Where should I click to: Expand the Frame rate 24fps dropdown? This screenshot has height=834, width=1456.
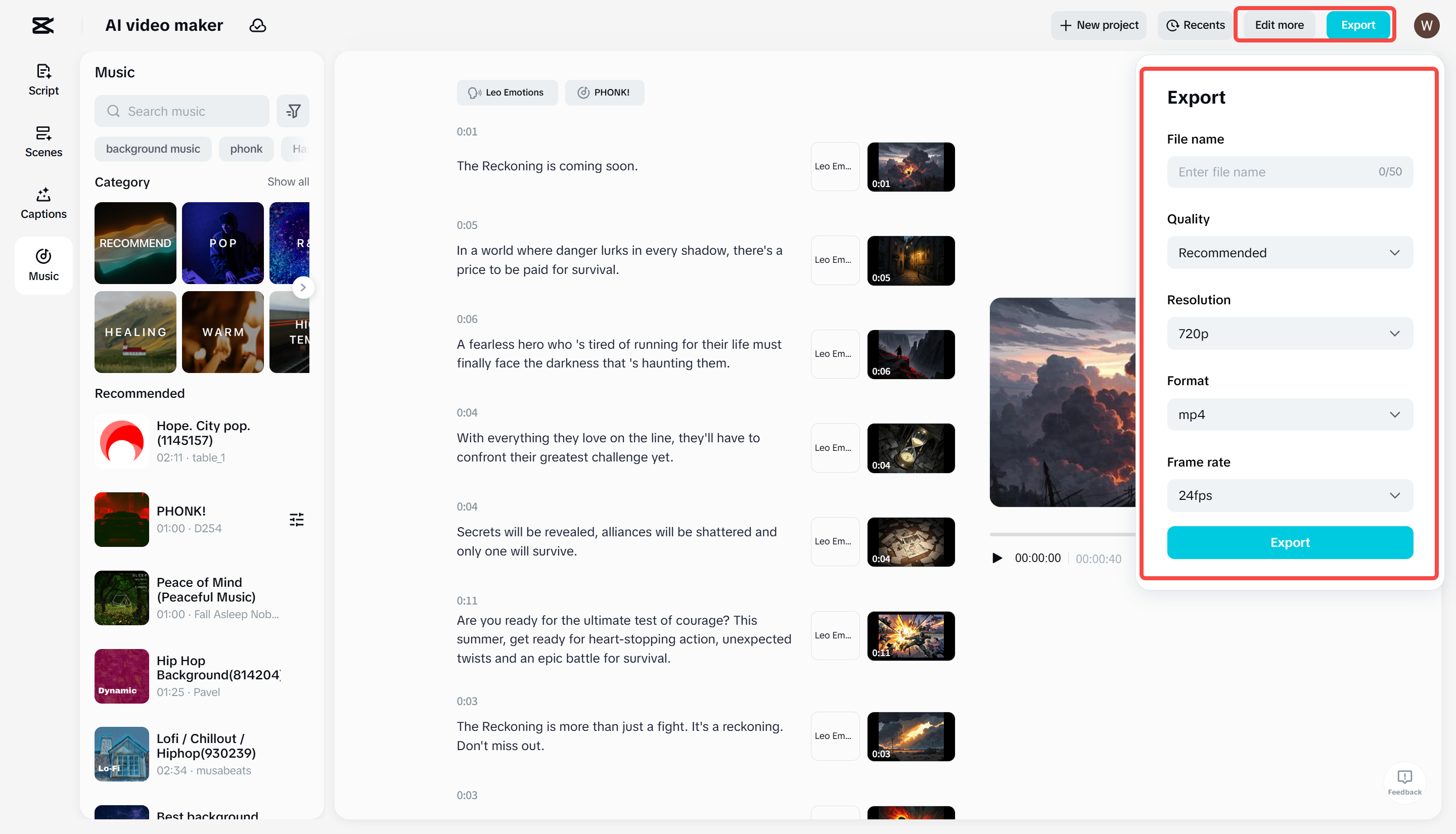(x=1289, y=495)
